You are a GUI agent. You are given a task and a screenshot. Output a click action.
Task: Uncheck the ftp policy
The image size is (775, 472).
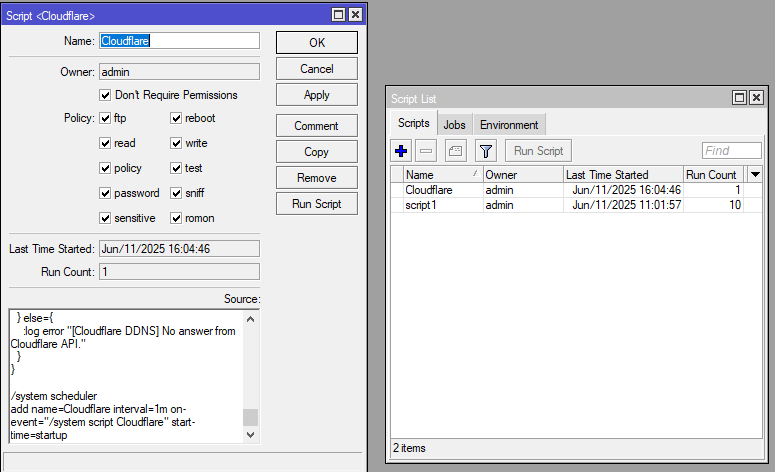coord(105,118)
